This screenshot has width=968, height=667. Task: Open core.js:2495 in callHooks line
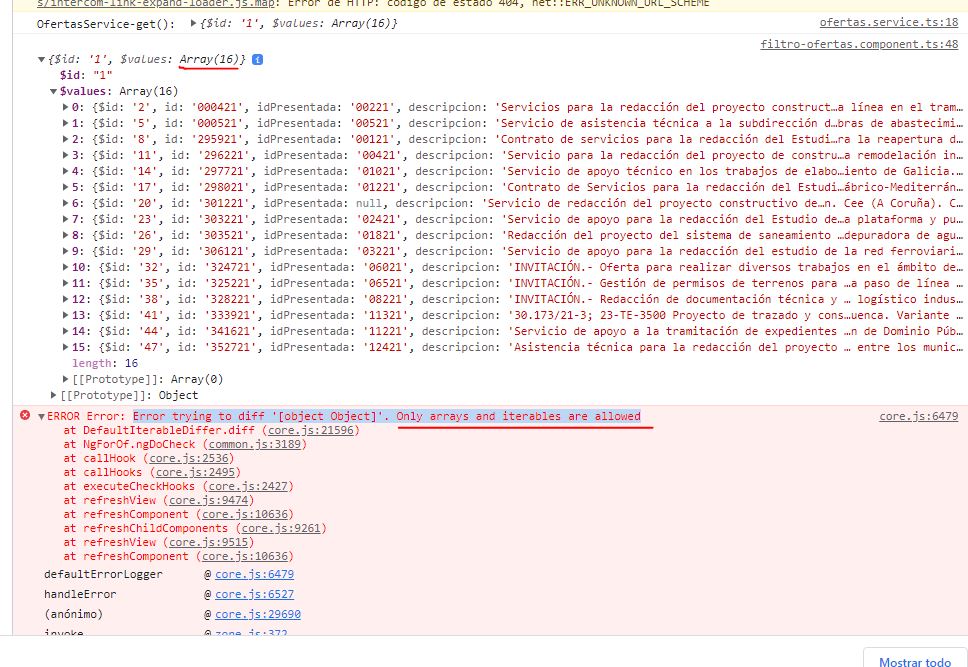pos(195,472)
